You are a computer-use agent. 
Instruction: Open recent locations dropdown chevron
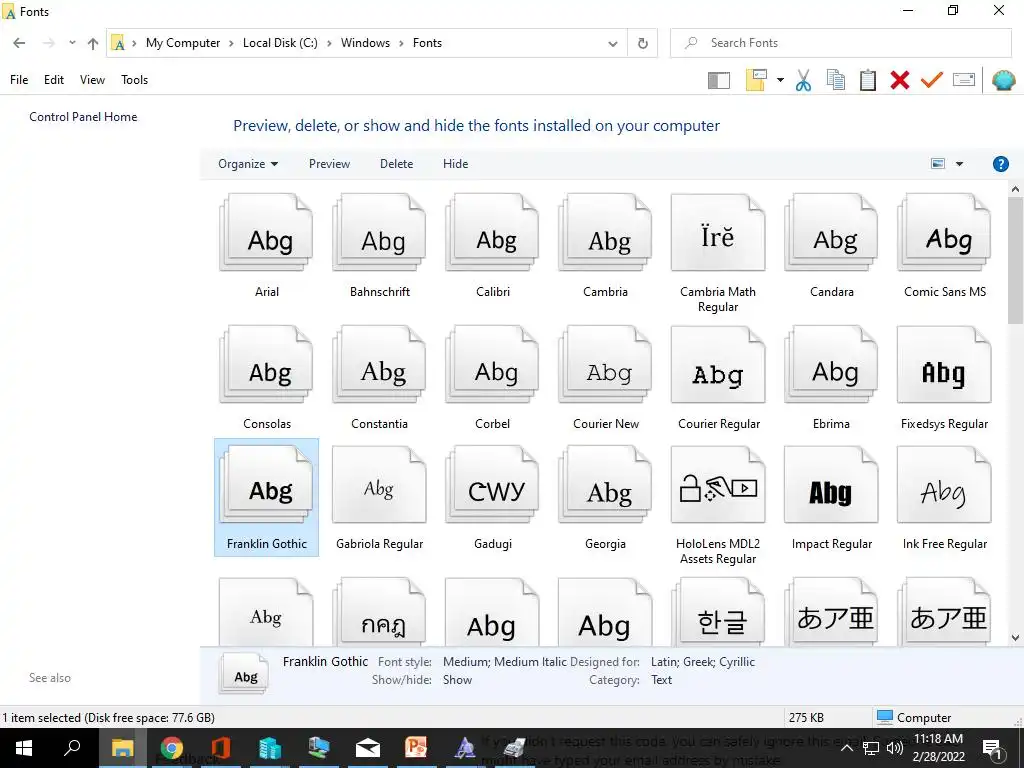pos(72,43)
